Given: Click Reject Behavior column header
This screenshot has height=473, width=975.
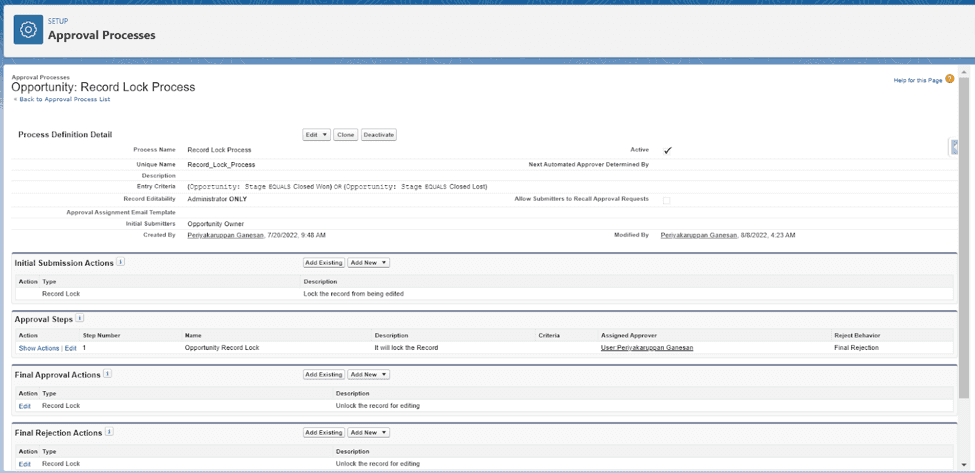Looking at the screenshot, I should point(857,336).
